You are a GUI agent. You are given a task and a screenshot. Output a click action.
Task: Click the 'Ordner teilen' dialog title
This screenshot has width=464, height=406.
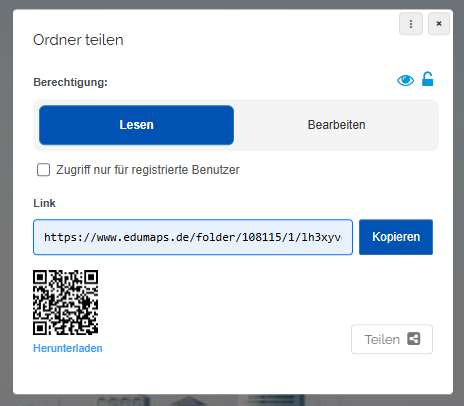pos(78,40)
